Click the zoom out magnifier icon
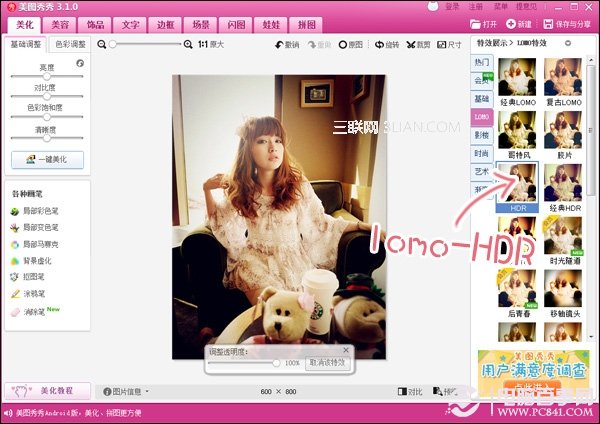This screenshot has width=600, height=424. point(101,44)
